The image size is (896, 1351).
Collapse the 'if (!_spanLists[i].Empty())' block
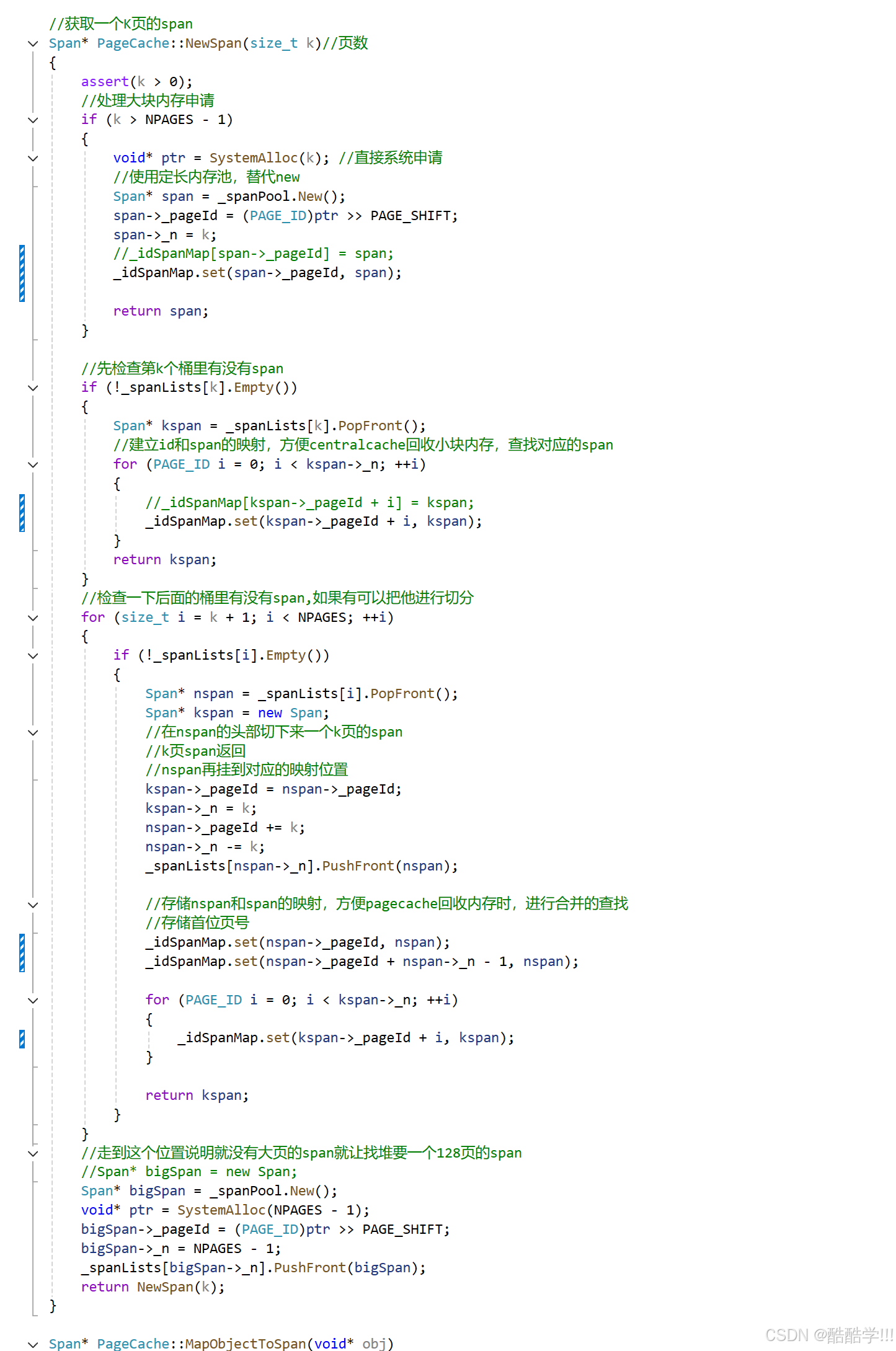33,655
